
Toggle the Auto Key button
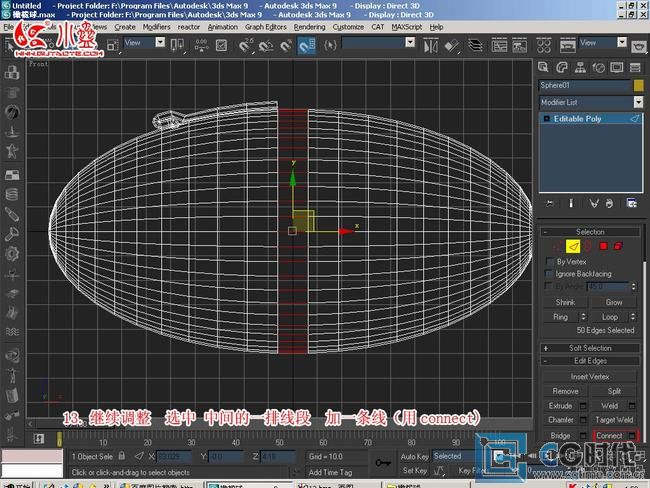(x=414, y=456)
